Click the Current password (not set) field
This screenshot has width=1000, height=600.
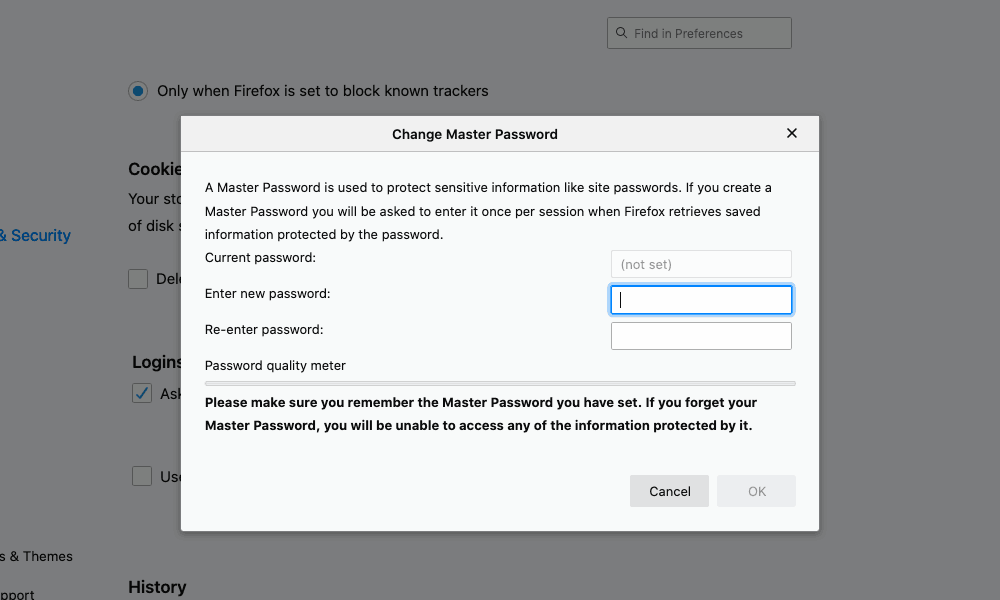701,264
